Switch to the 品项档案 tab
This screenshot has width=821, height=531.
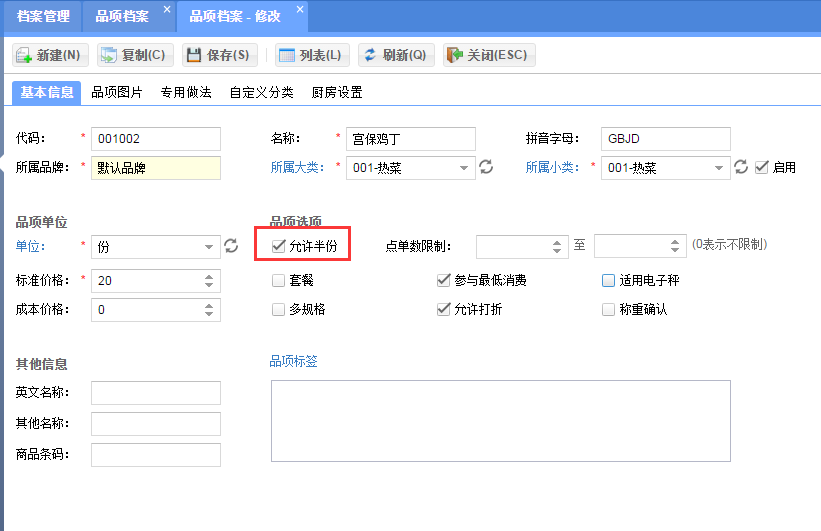[x=123, y=16]
